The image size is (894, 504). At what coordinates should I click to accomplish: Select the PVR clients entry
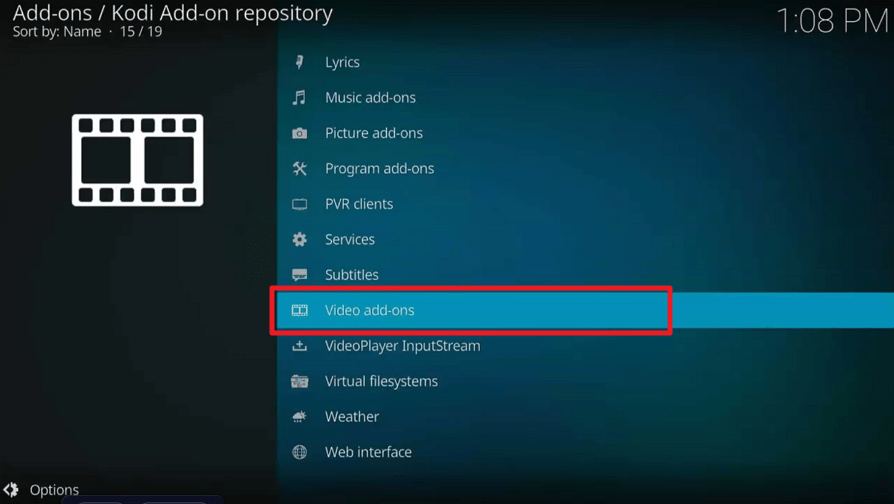pos(586,204)
